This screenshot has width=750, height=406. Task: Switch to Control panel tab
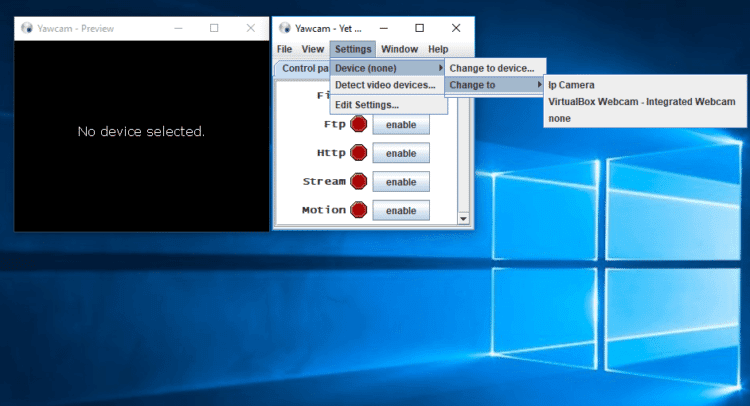click(x=303, y=68)
